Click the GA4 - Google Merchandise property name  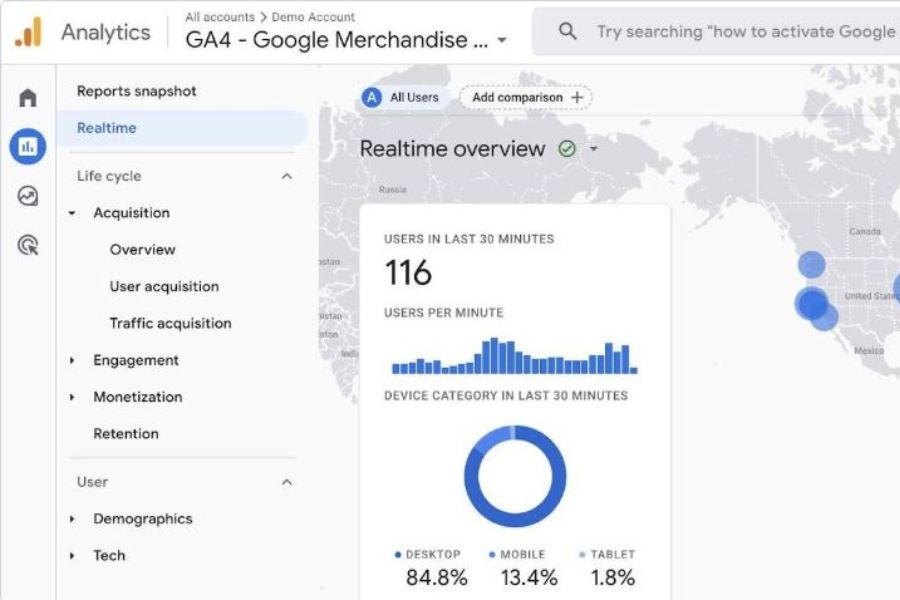pyautogui.click(x=337, y=40)
